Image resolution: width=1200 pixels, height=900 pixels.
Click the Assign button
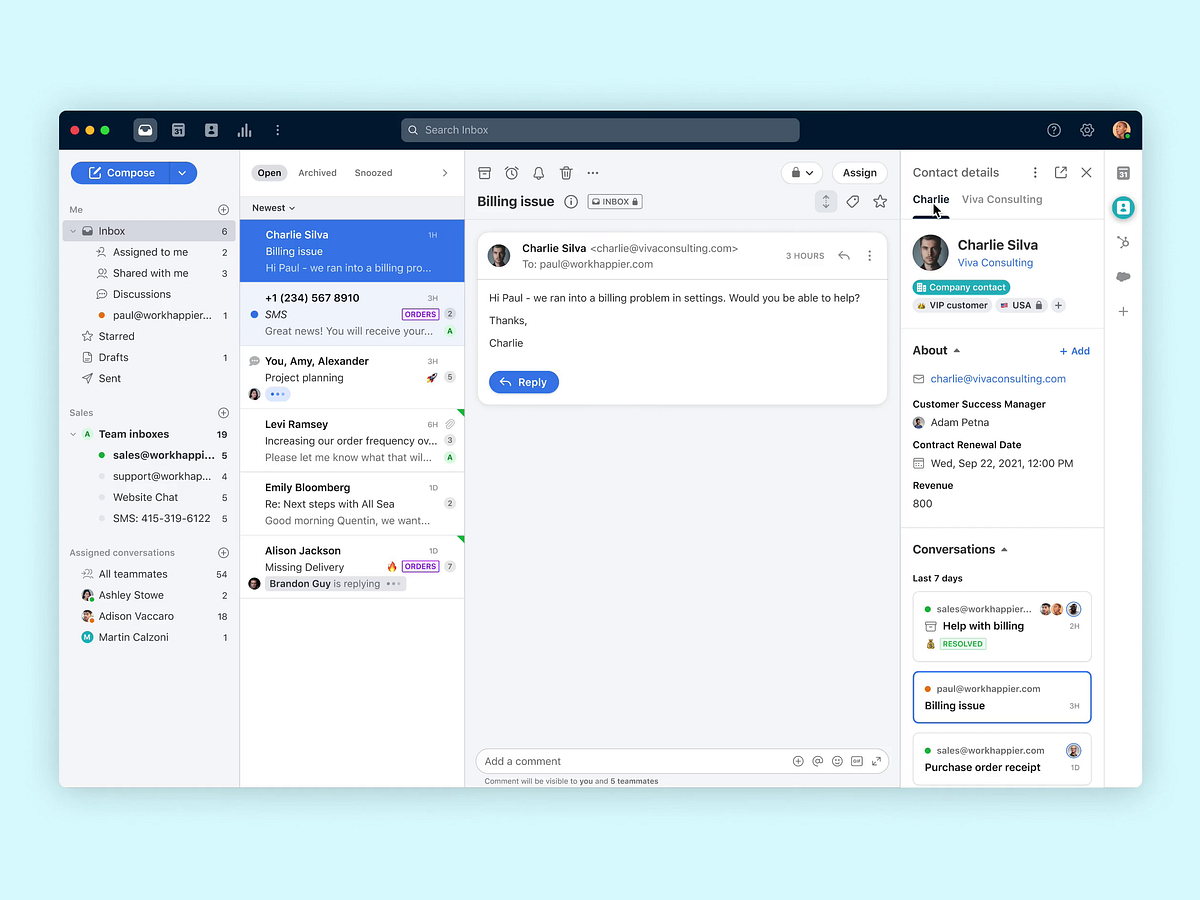pyautogui.click(x=859, y=172)
